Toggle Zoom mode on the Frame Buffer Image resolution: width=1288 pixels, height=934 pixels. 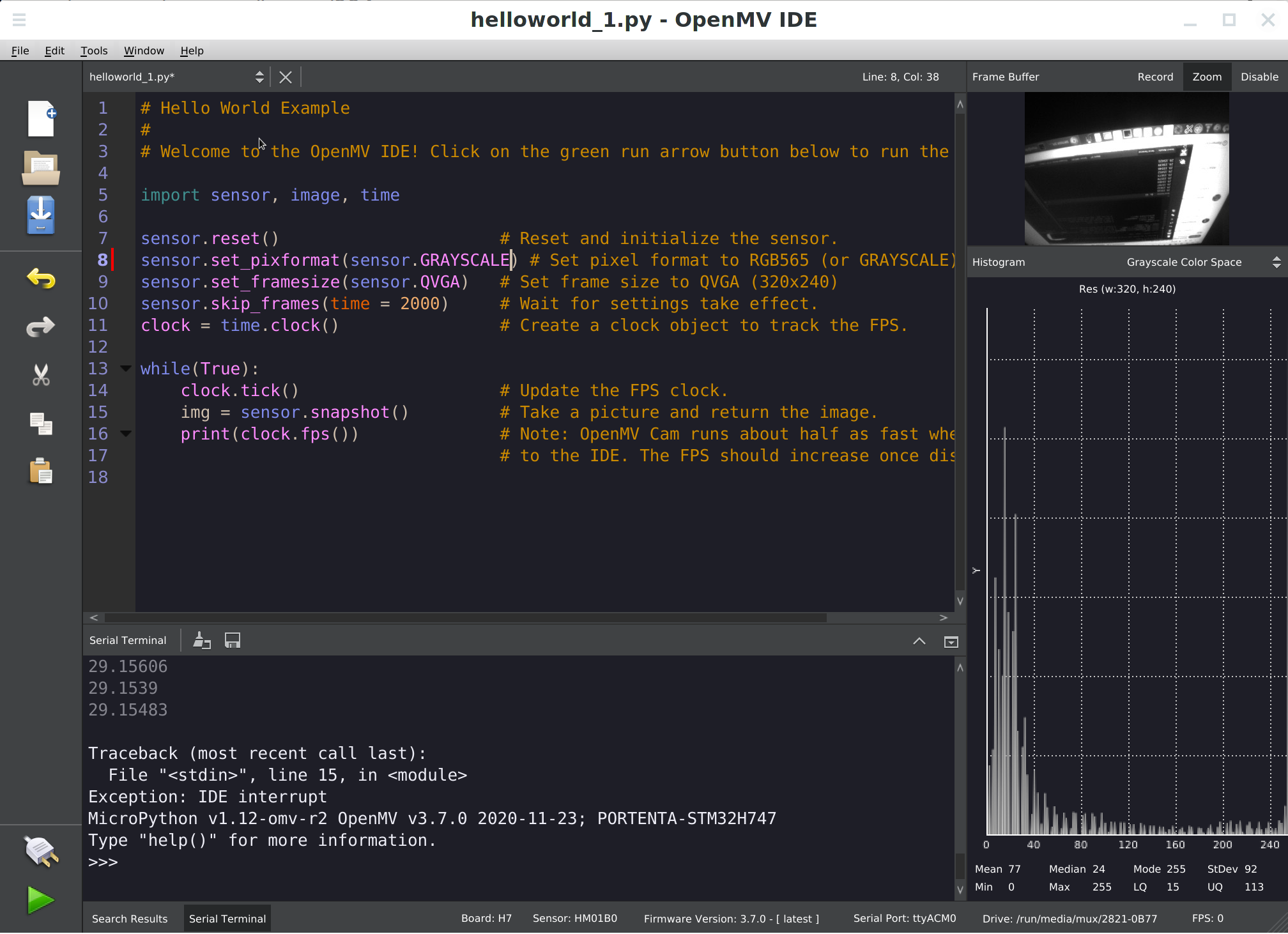point(1206,76)
